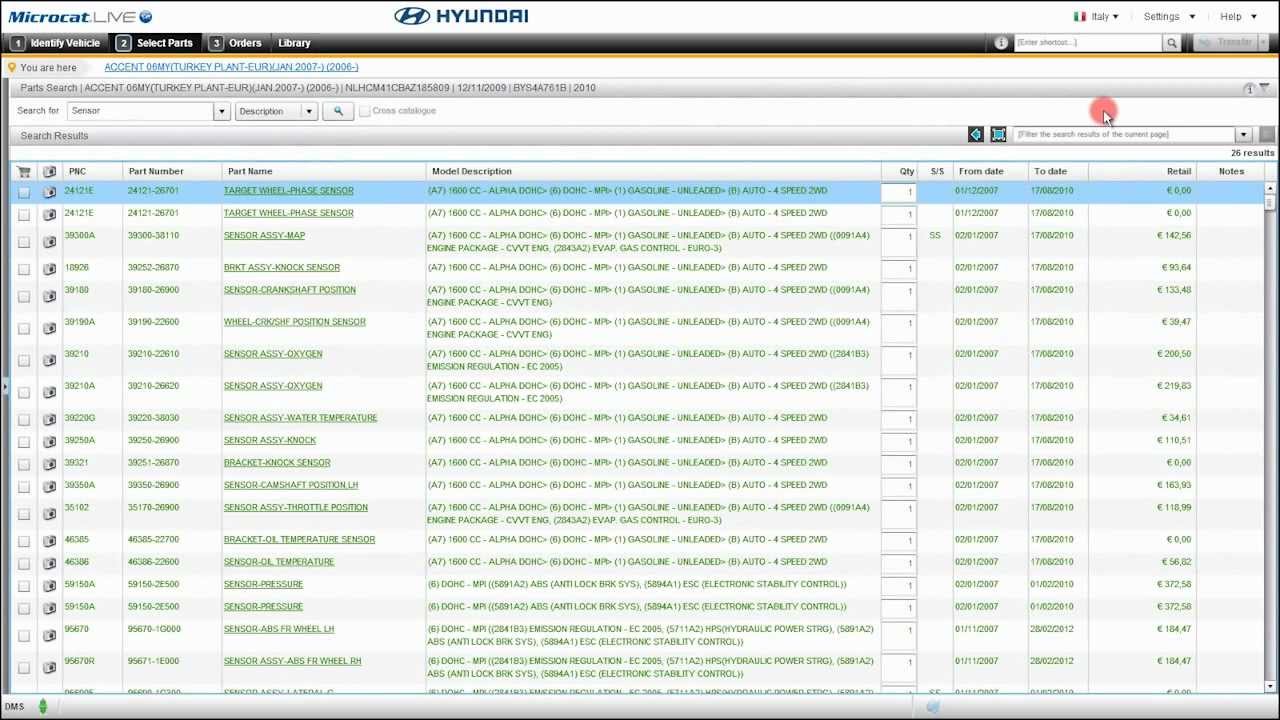Click the shortcut search magnifier icon
Viewport: 1280px width, 720px height.
tap(1171, 43)
